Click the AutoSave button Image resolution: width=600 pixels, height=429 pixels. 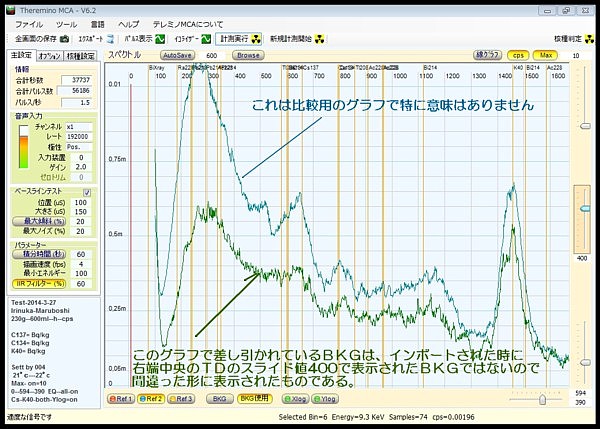pyautogui.click(x=177, y=55)
